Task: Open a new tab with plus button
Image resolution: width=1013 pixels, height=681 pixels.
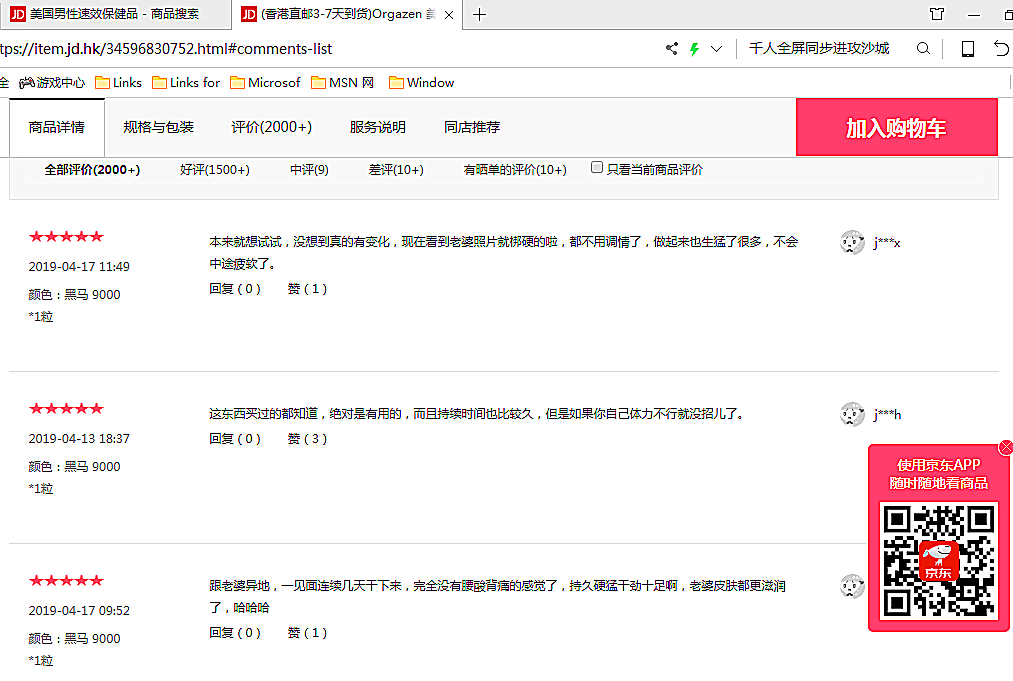Action: pyautogui.click(x=480, y=14)
